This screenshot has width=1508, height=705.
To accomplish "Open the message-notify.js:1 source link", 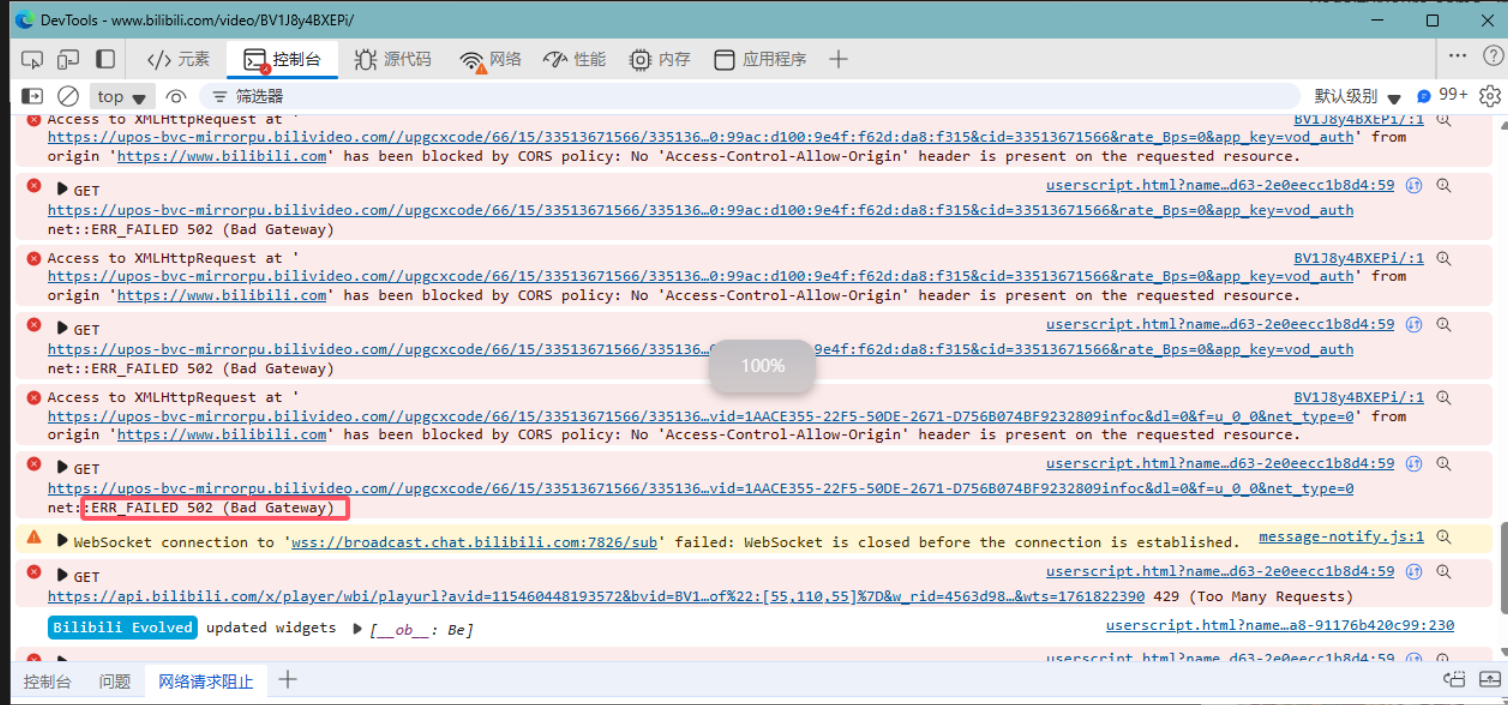I will [x=1340, y=537].
